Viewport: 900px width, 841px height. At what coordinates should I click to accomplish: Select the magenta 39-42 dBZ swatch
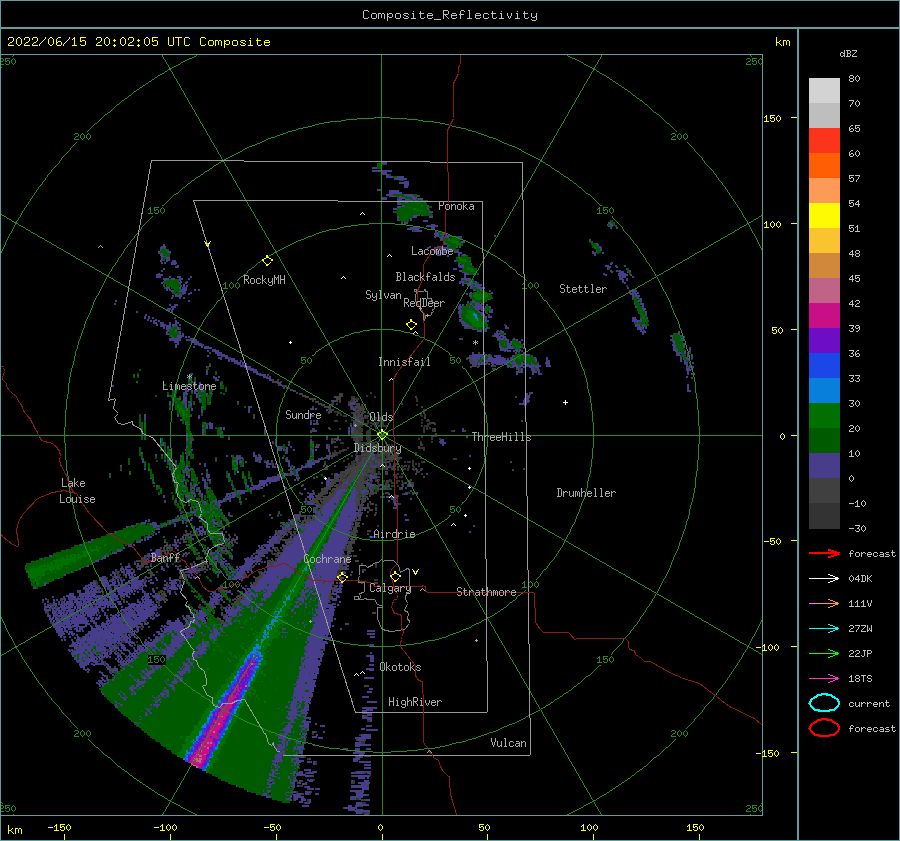point(824,315)
